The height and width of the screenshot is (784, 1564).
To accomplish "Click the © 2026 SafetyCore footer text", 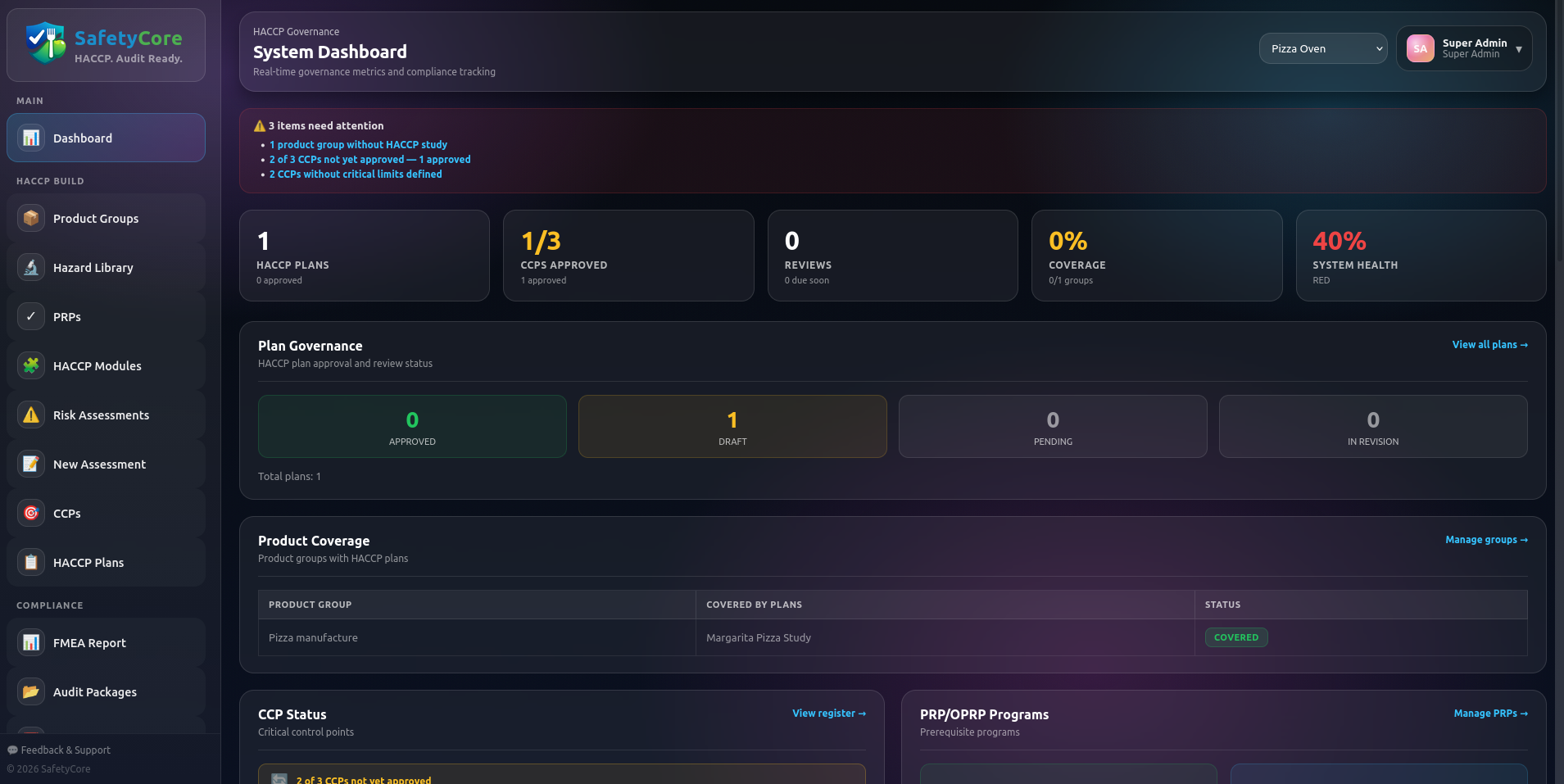I will [x=48, y=768].
